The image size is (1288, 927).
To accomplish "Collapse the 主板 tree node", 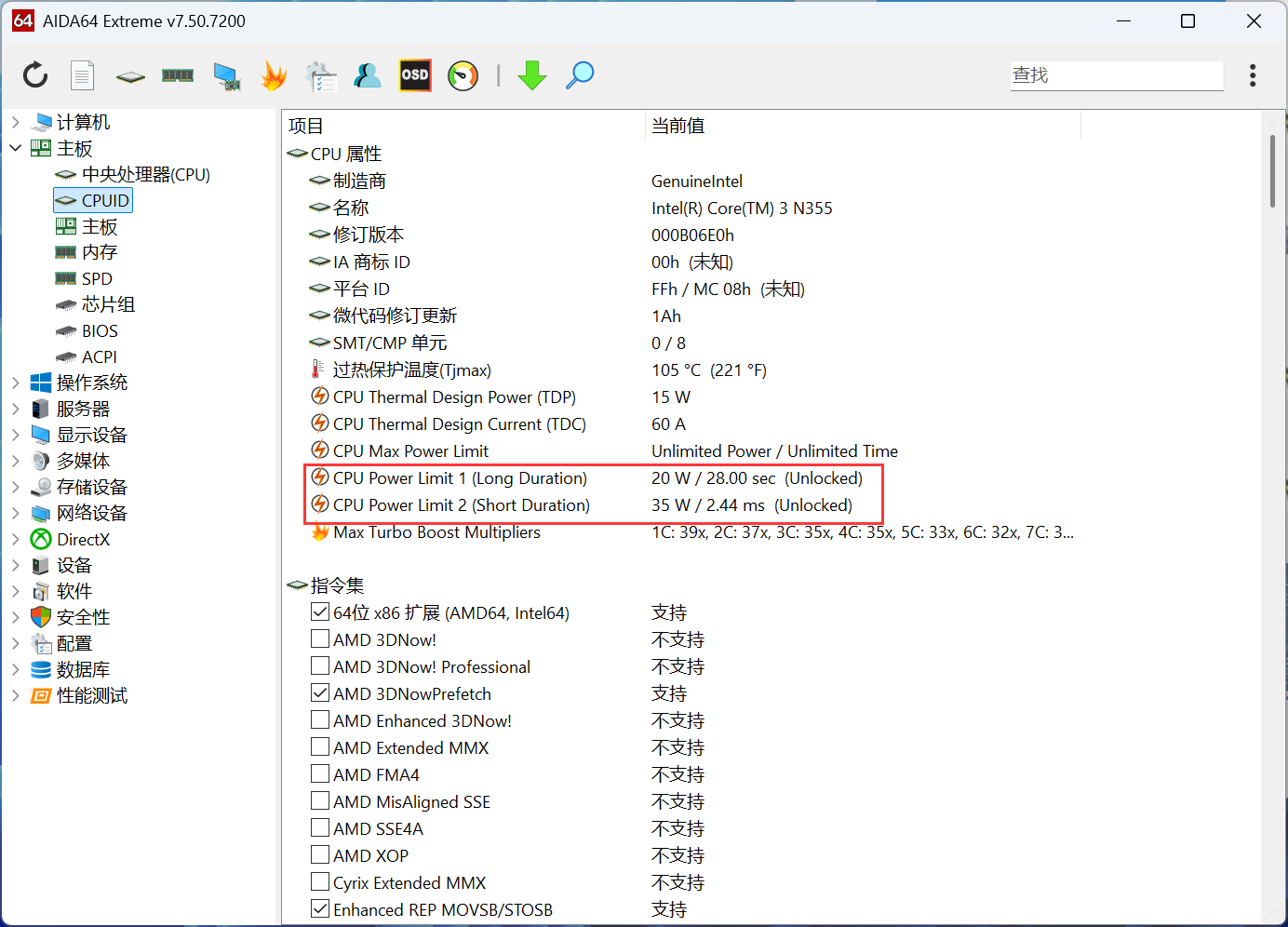I will [16, 148].
